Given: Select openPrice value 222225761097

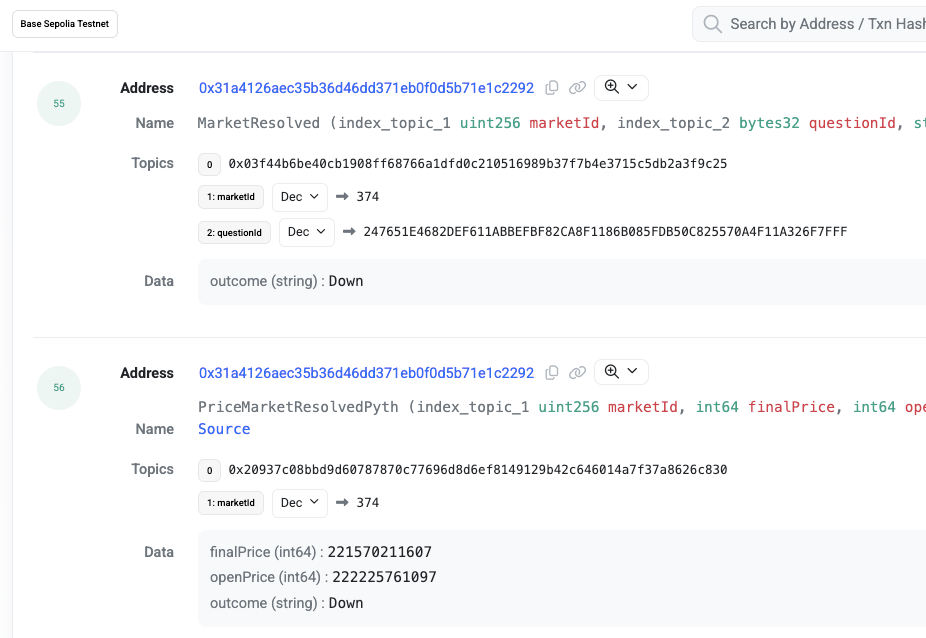Looking at the screenshot, I should pyautogui.click(x=384, y=577).
